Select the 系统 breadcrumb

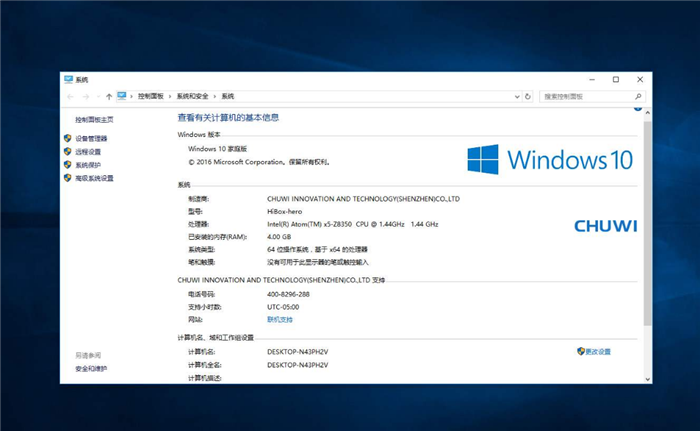pos(228,96)
